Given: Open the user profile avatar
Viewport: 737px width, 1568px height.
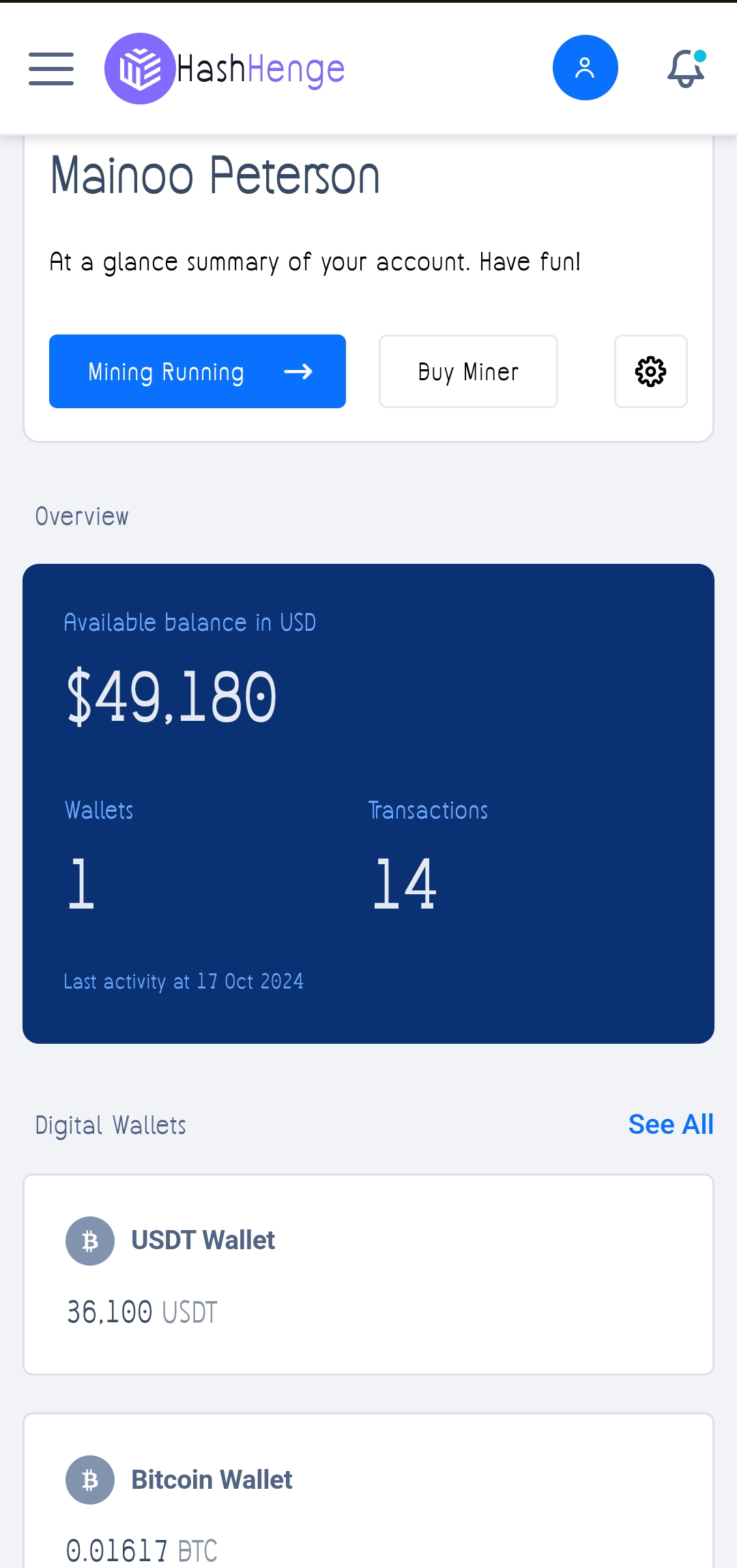Looking at the screenshot, I should (x=585, y=68).
